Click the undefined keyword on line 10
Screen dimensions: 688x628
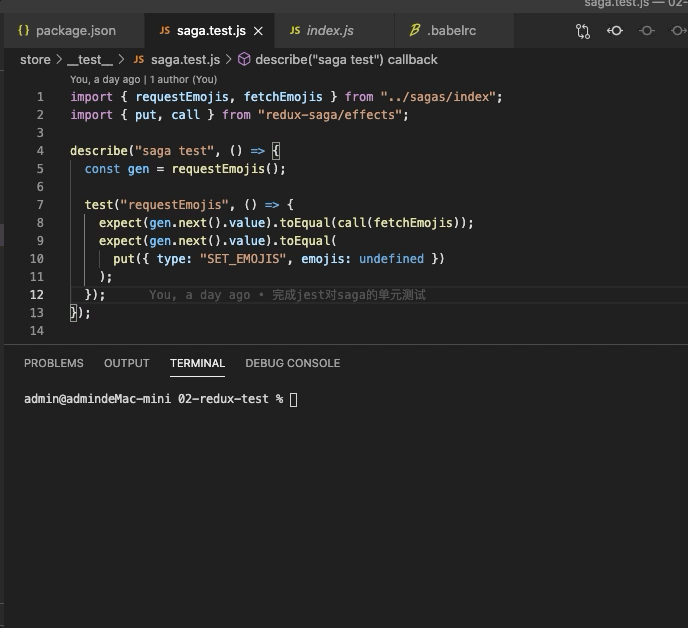point(391,259)
